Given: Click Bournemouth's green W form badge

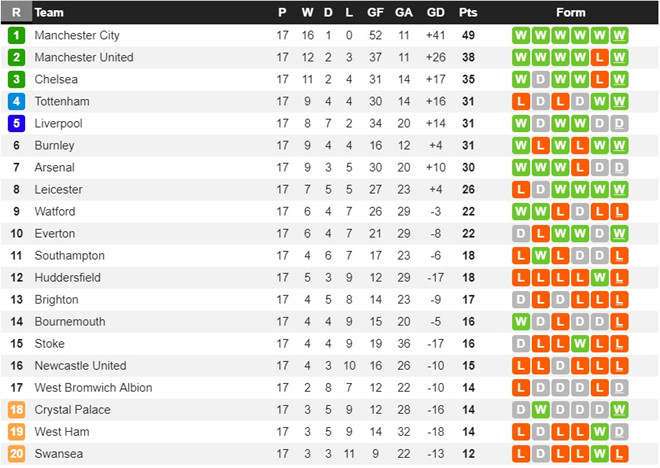Looking at the screenshot, I should tap(520, 321).
